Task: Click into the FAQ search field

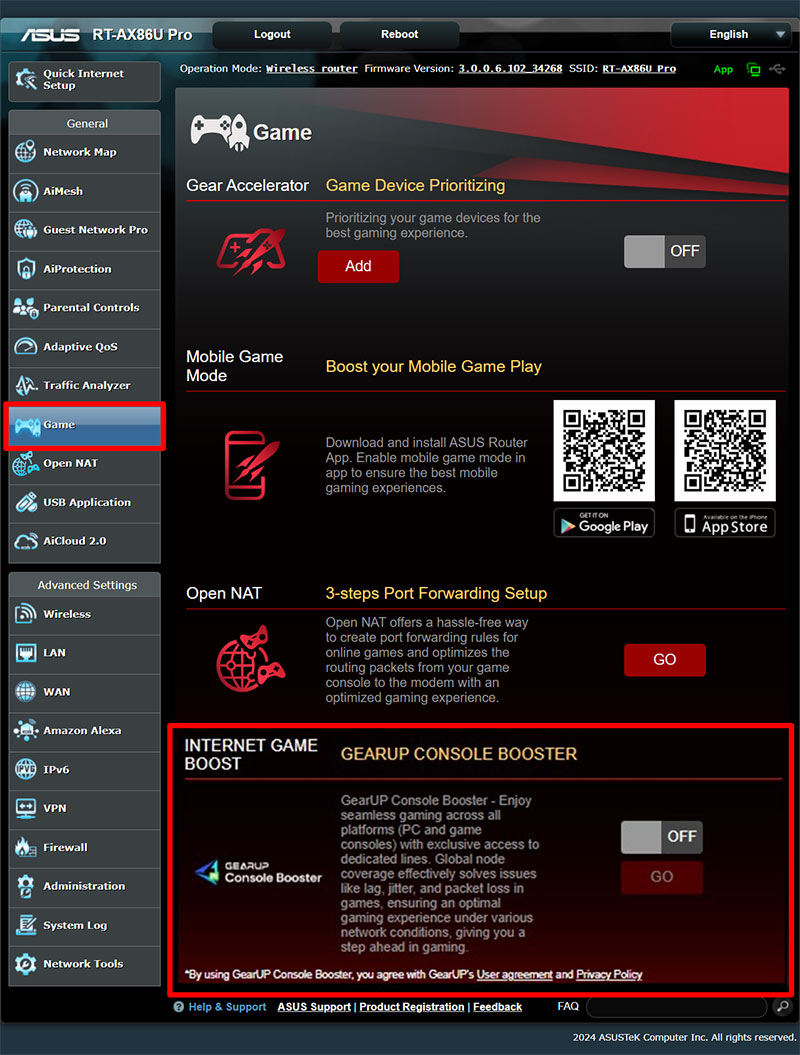Action: click(x=676, y=1007)
